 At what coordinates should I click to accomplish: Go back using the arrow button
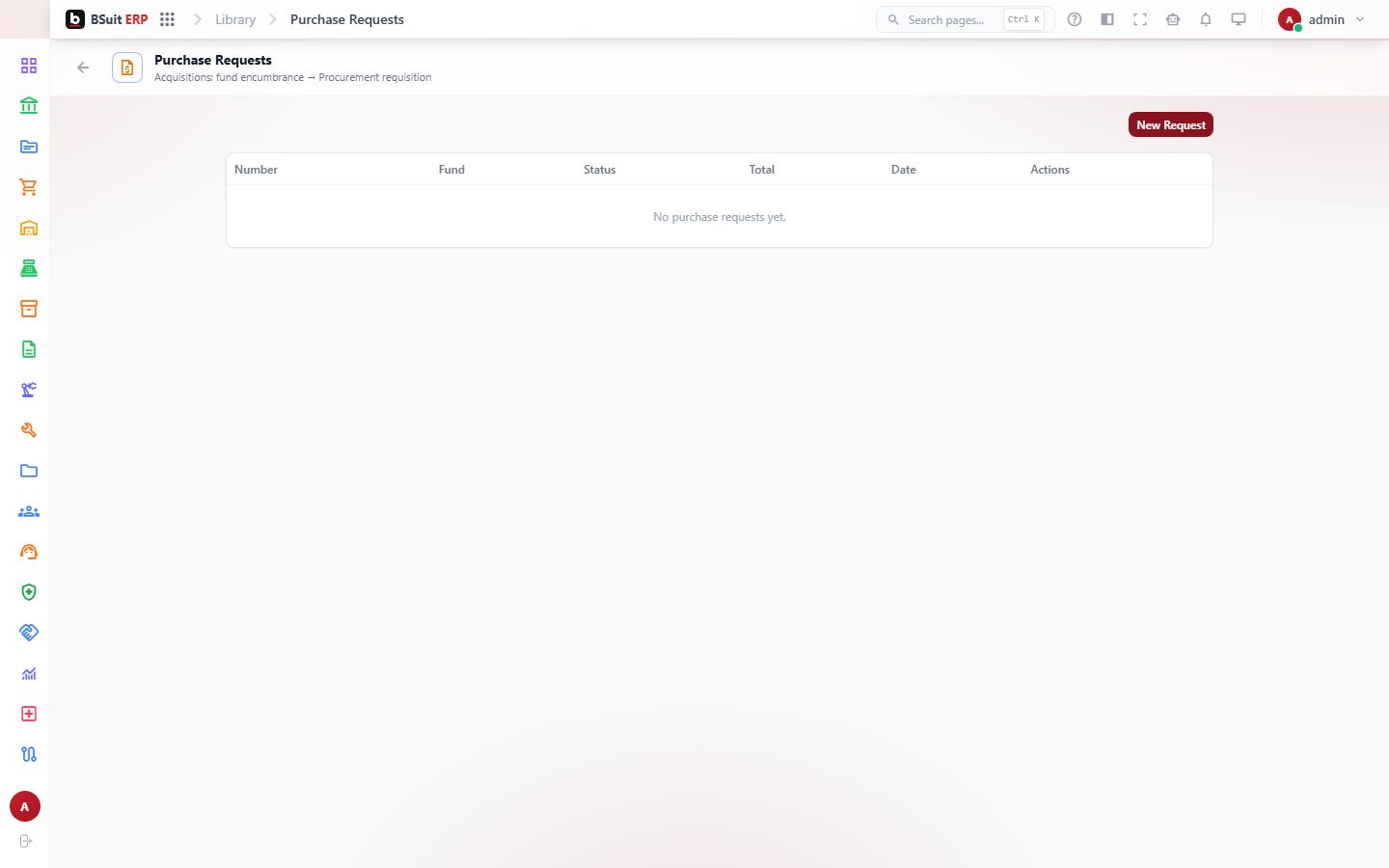[83, 68]
